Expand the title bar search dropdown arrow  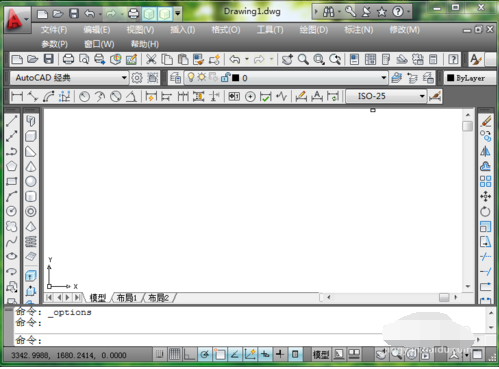339,12
